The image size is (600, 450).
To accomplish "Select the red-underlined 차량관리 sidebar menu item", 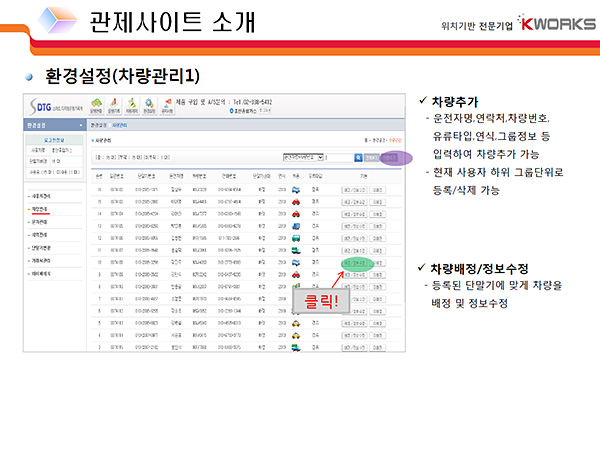I will pos(39,209).
